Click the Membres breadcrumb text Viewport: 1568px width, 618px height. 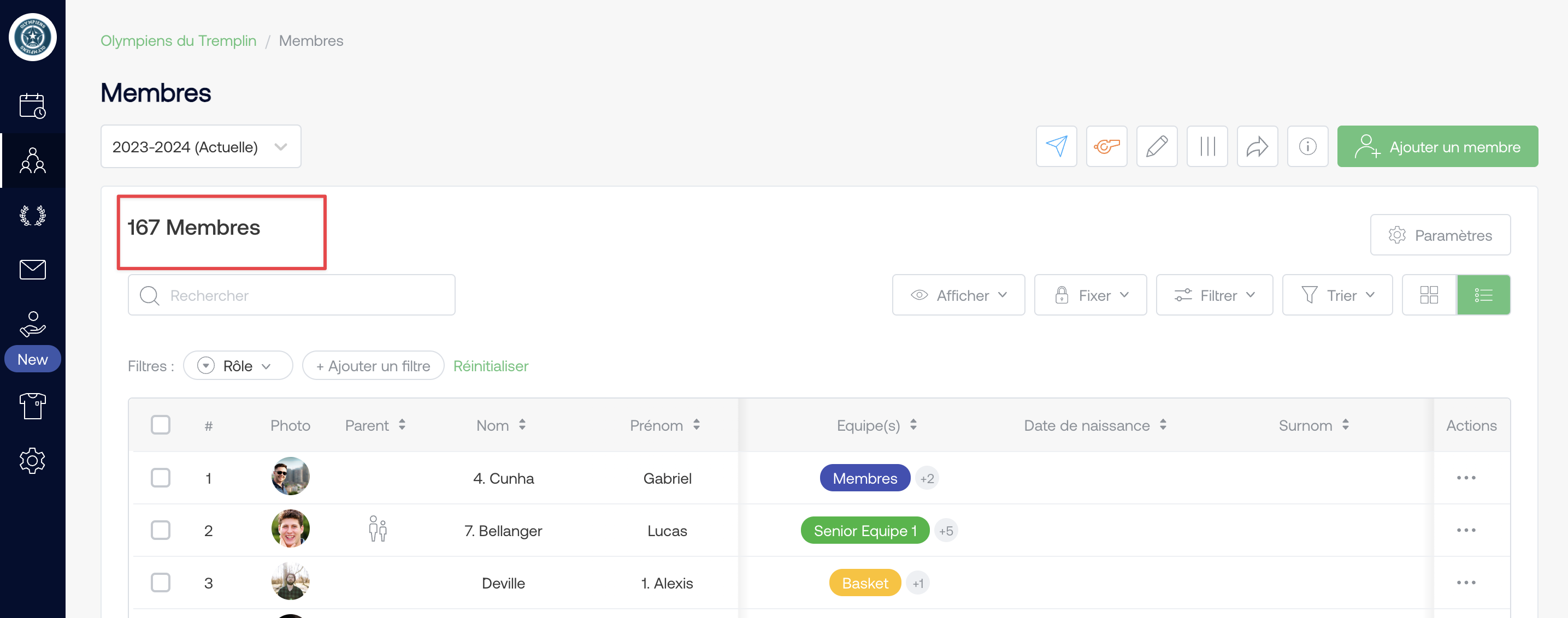click(311, 41)
